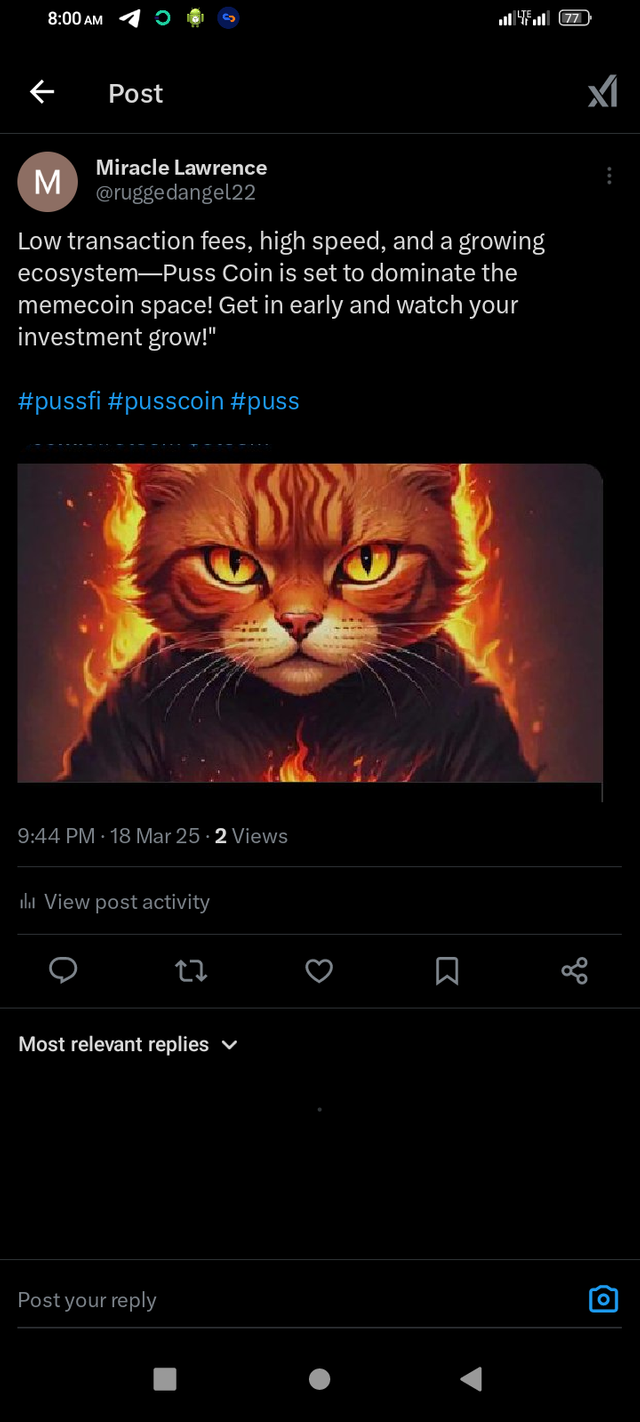Tap the Android recent apps square button
640x1422 pixels.
(x=165, y=1379)
